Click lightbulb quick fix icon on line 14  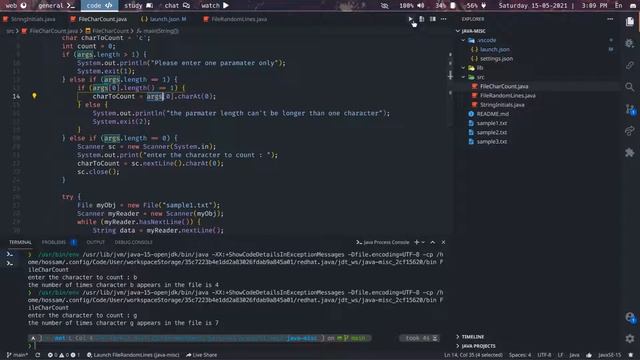[34, 96]
